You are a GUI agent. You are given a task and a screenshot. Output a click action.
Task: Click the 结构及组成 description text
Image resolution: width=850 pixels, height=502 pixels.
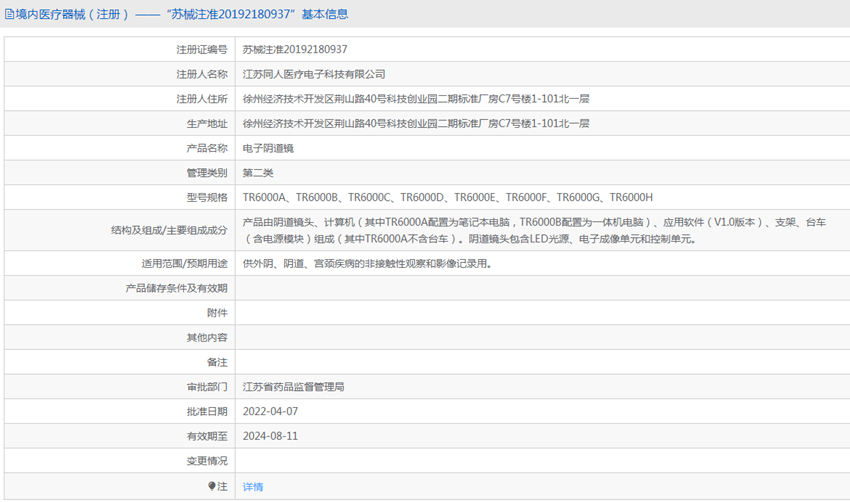[x=535, y=230]
